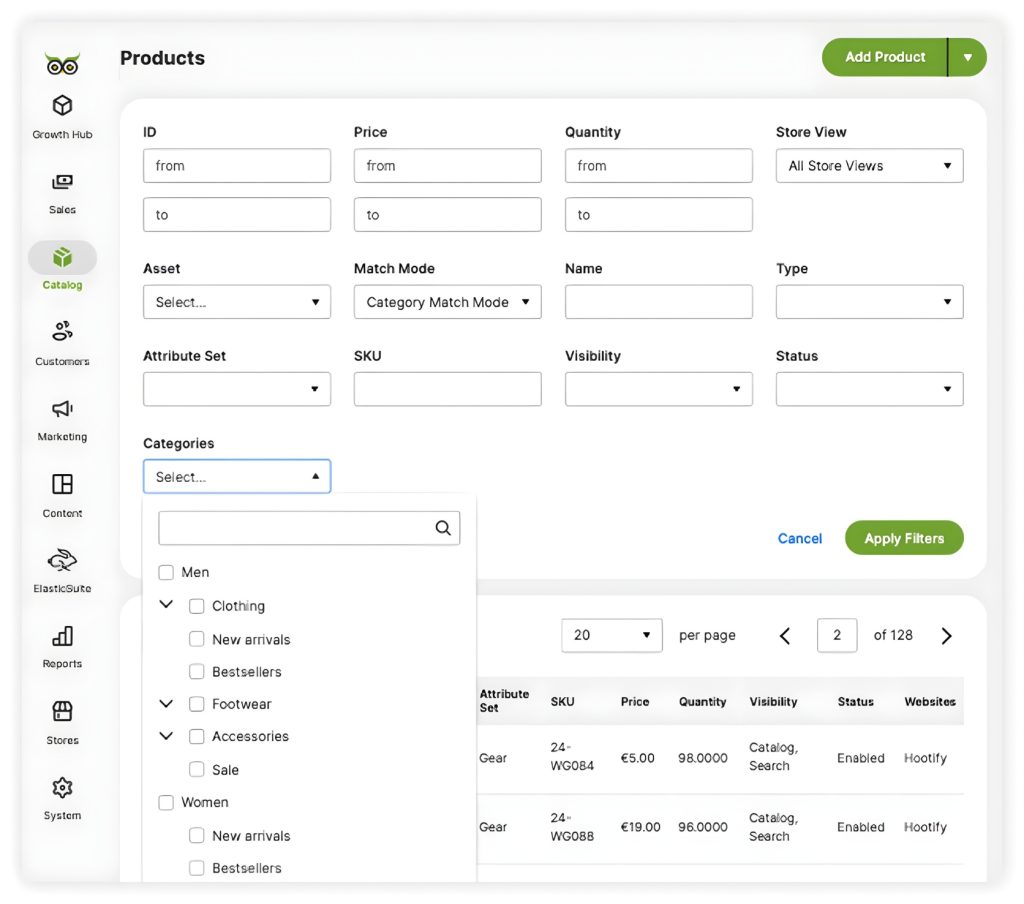
Task: Select the Catalog sidebar menu item
Action: pyautogui.click(x=62, y=267)
